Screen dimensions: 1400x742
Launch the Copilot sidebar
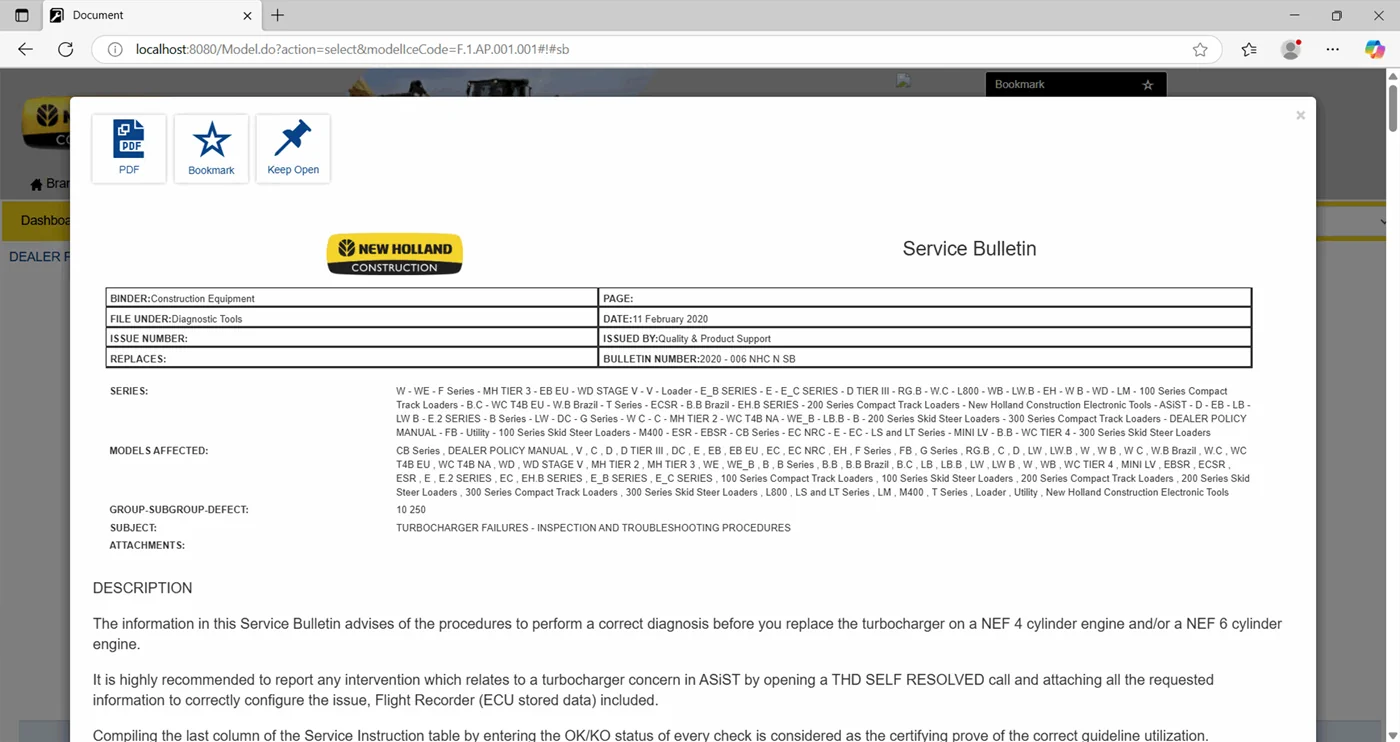[x=1375, y=49]
